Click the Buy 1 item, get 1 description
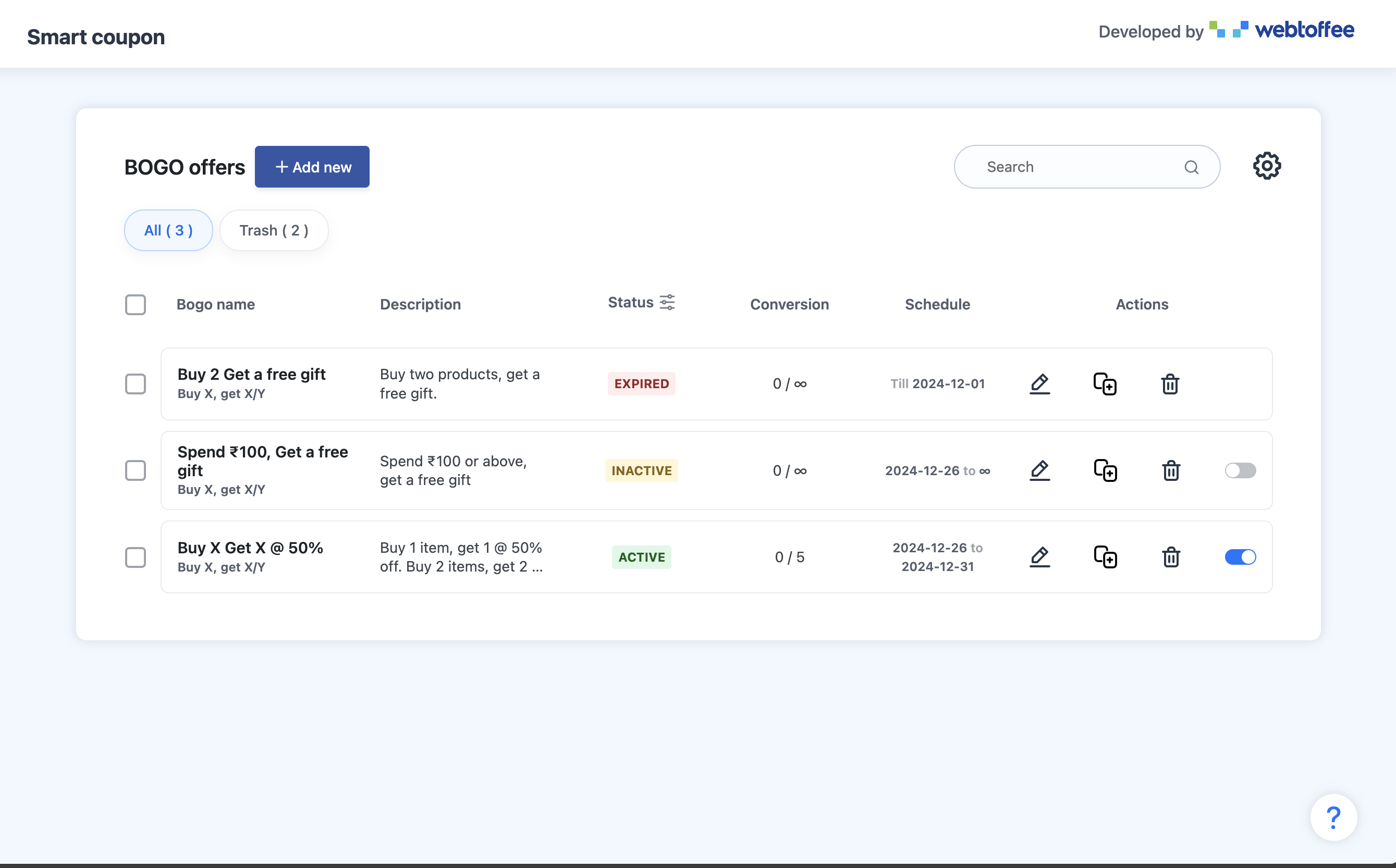 (x=461, y=557)
